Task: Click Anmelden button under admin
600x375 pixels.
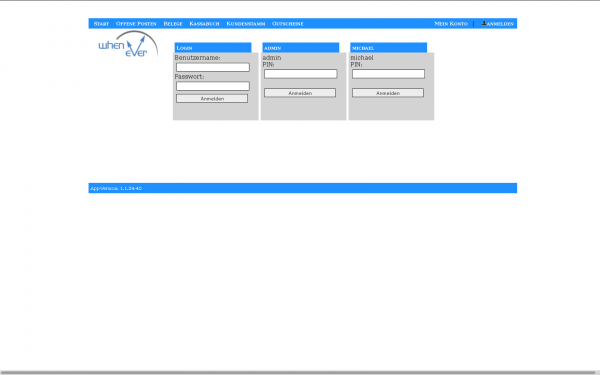Action: (300, 93)
